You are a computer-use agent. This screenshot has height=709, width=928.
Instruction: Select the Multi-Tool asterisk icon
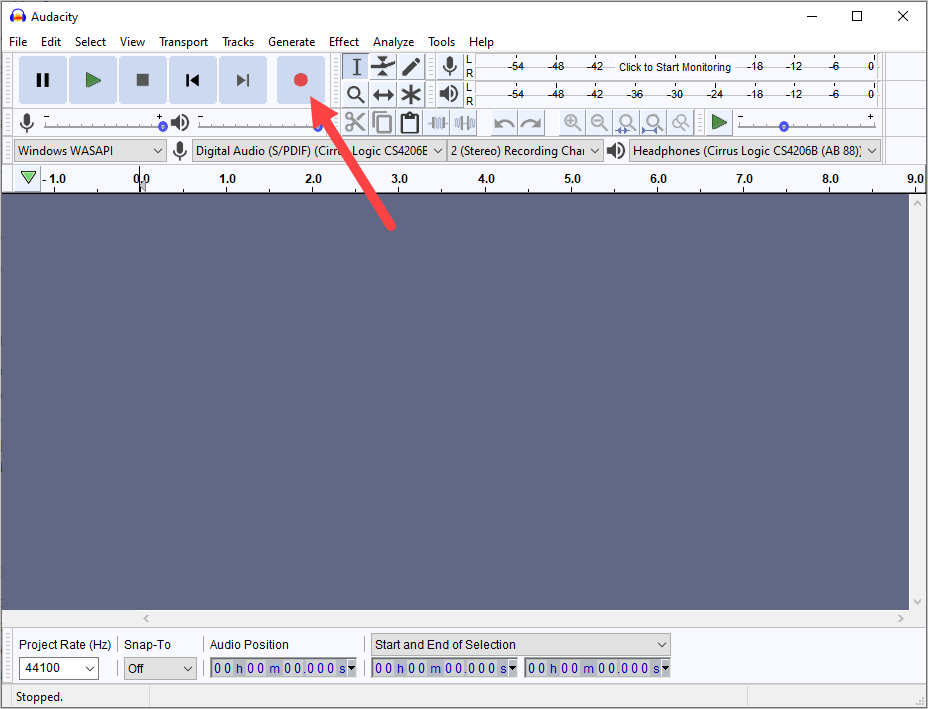click(x=411, y=94)
